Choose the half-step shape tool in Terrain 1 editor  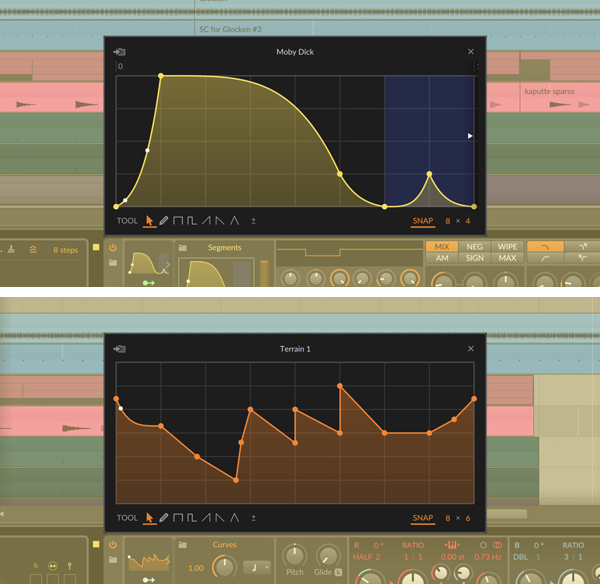point(192,518)
